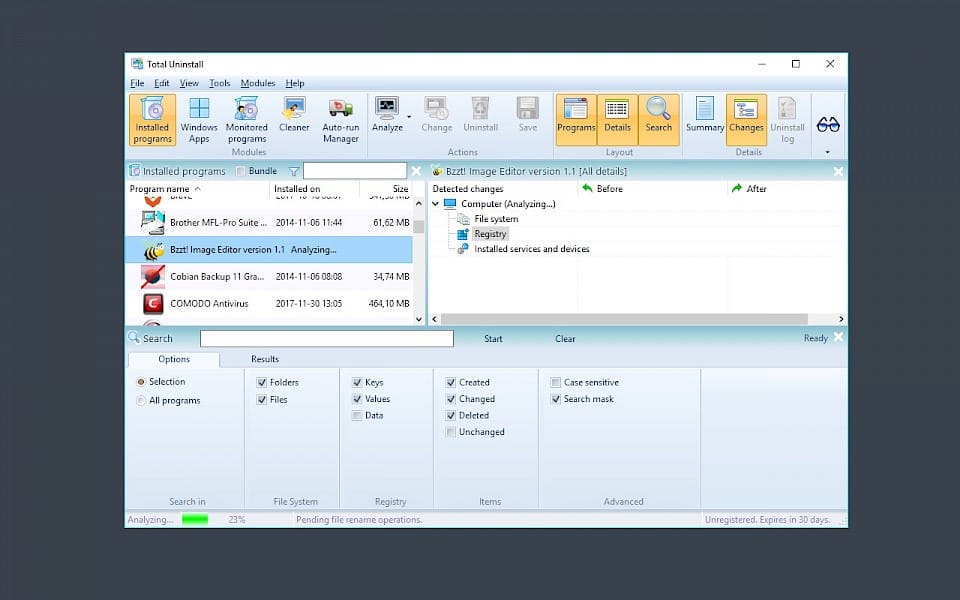Open the Installed programs module

pos(152,120)
